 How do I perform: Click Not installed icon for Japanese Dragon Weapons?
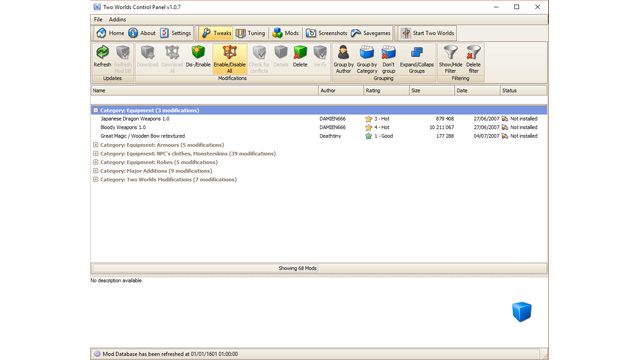[505, 119]
